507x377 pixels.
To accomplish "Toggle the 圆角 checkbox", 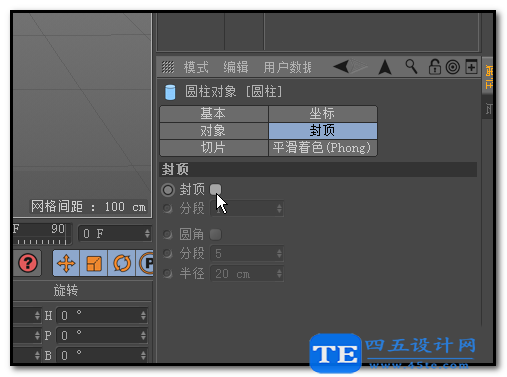I will (216, 234).
